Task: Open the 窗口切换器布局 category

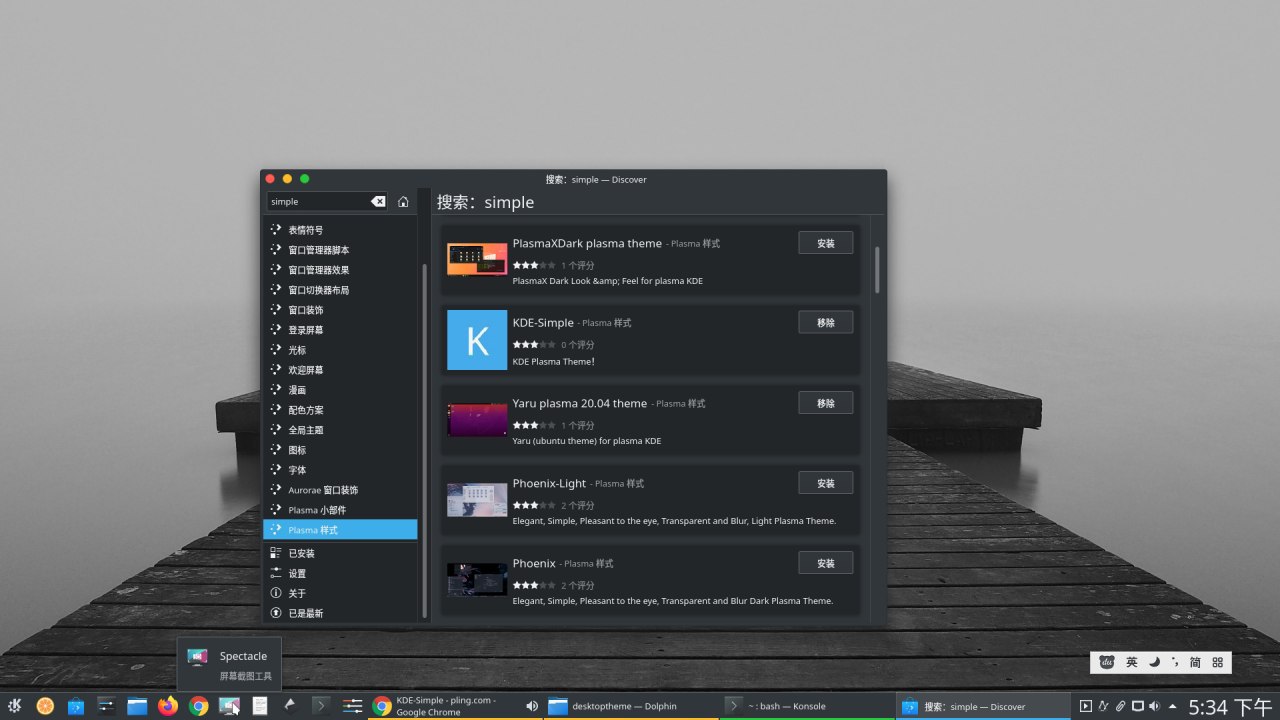Action: [x=340, y=290]
